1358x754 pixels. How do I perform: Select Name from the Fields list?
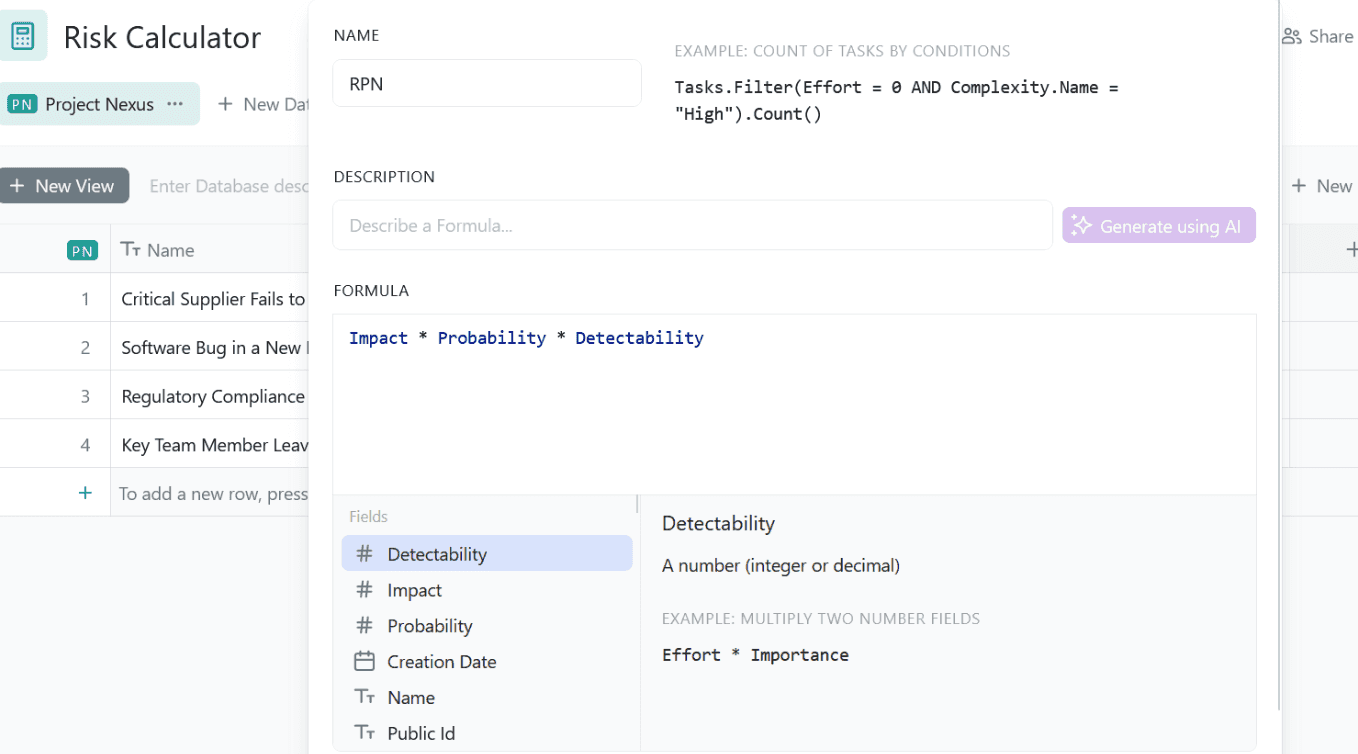pyautogui.click(x=412, y=697)
